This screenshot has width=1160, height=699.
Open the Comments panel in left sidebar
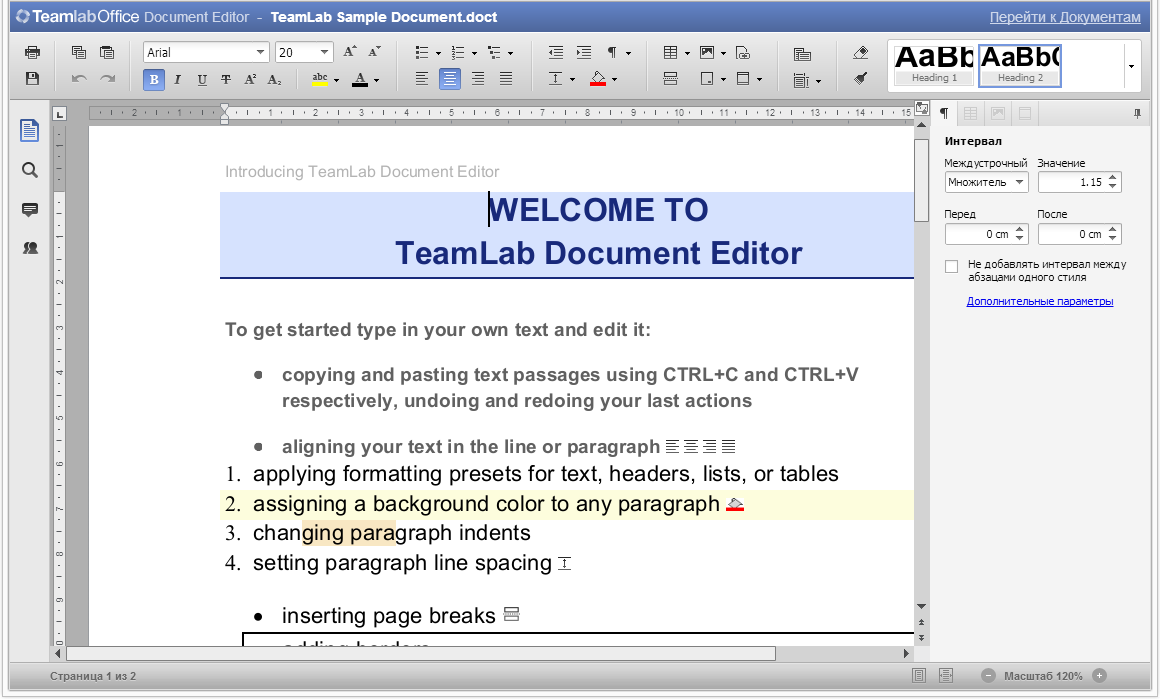tap(30, 209)
